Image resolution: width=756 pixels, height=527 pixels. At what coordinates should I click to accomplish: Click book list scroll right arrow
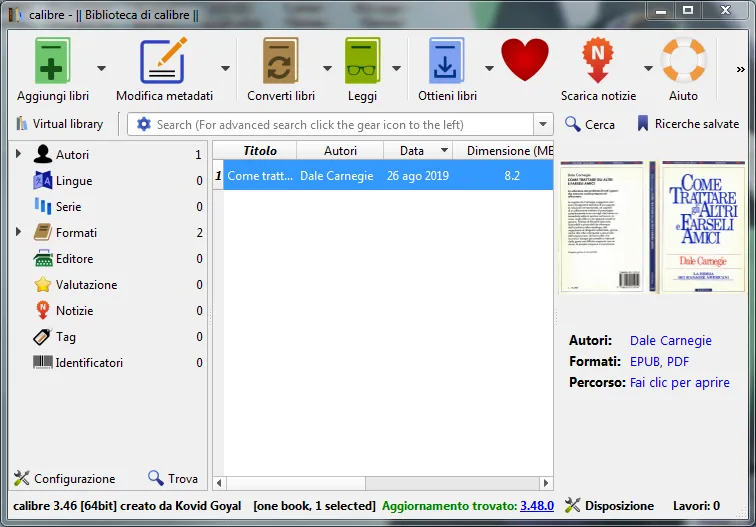click(x=546, y=483)
